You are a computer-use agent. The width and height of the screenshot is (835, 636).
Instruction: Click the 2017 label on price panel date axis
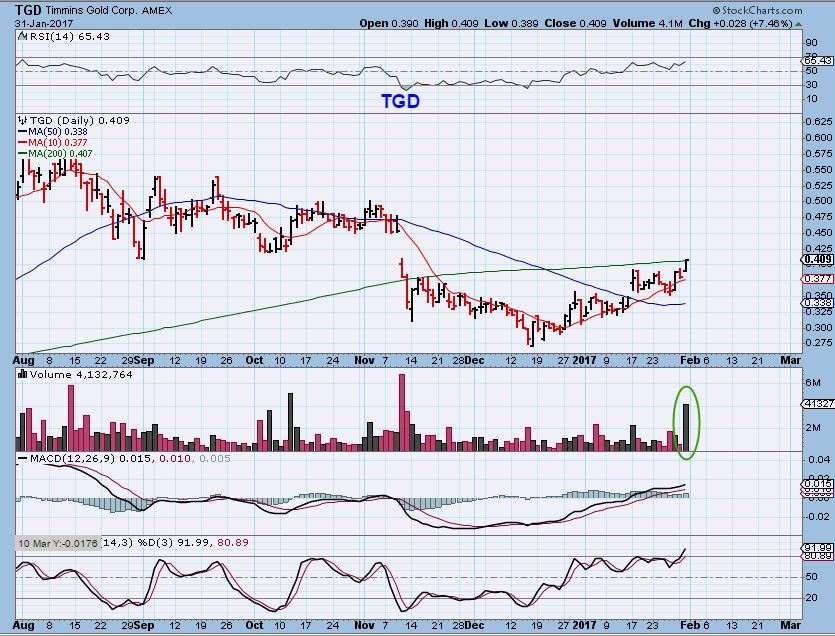[x=585, y=361]
